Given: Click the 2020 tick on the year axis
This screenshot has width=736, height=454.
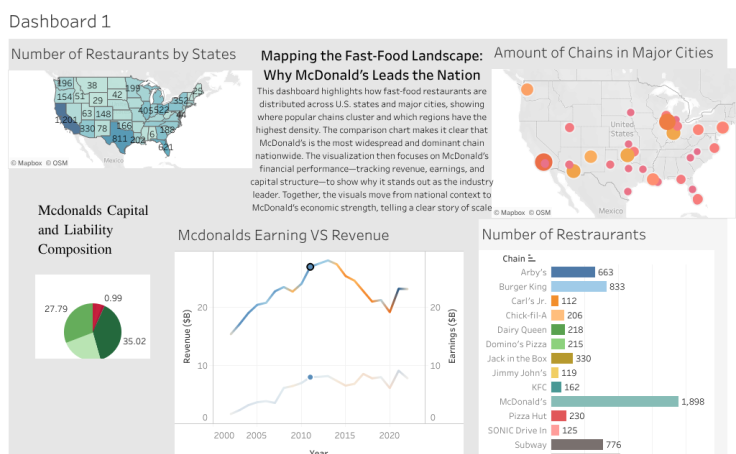Looking at the screenshot, I should coord(389,435).
